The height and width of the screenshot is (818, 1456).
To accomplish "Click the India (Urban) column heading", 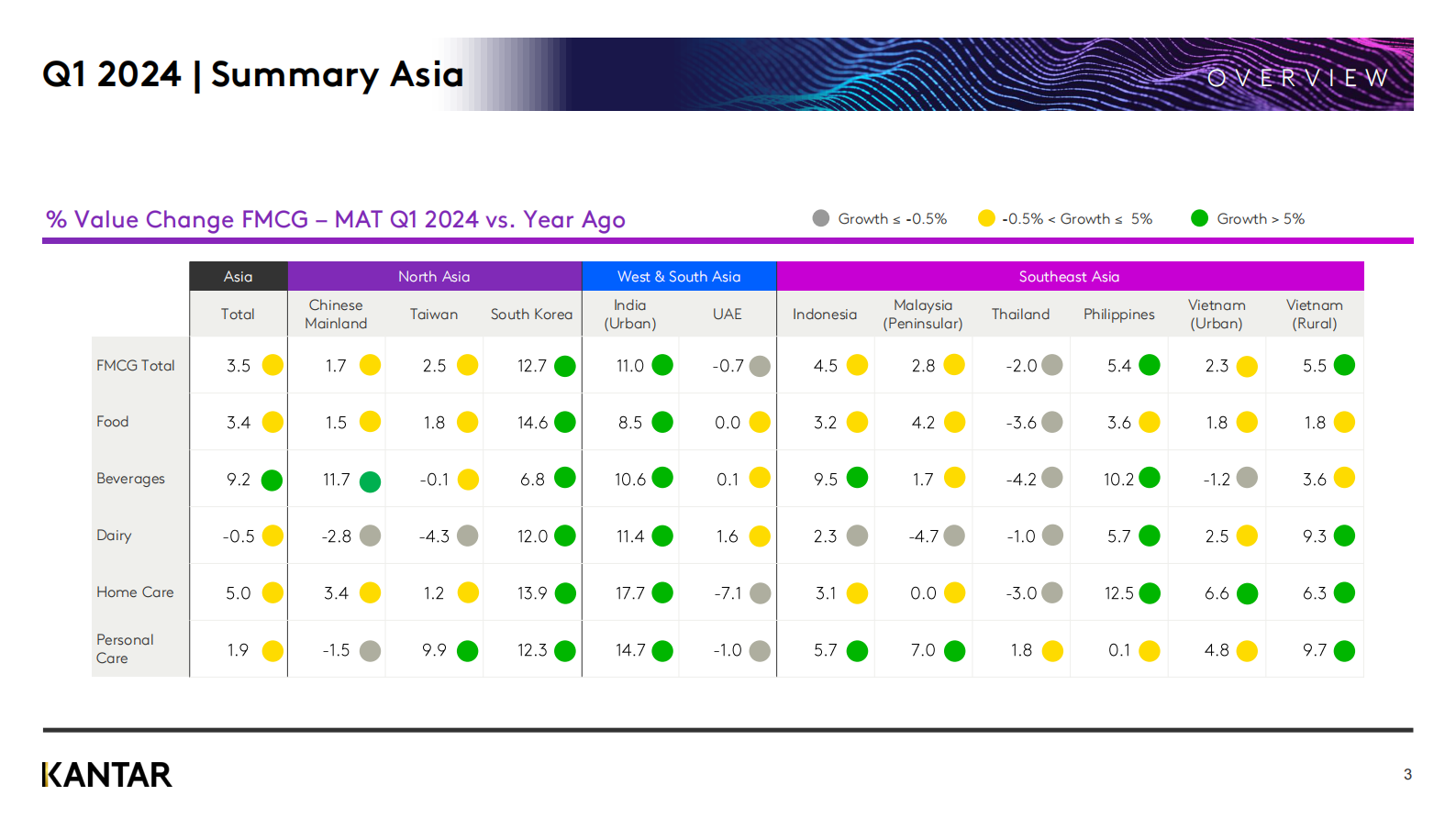I will (630, 314).
